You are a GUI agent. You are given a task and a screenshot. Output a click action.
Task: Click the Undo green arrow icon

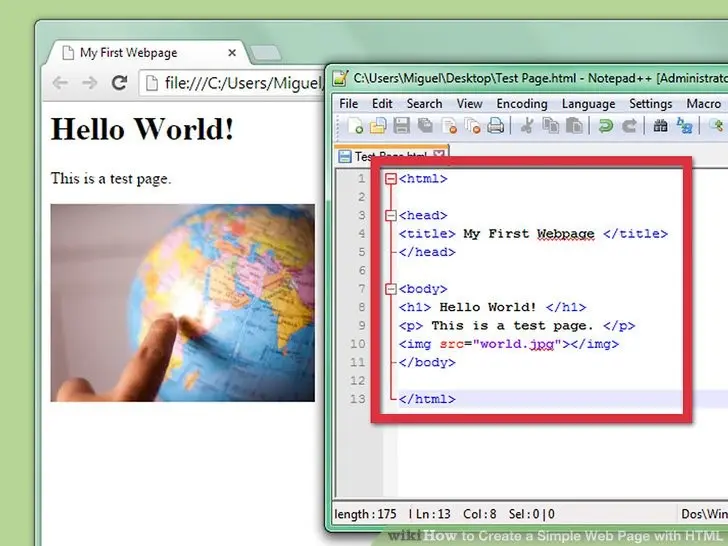coord(605,125)
